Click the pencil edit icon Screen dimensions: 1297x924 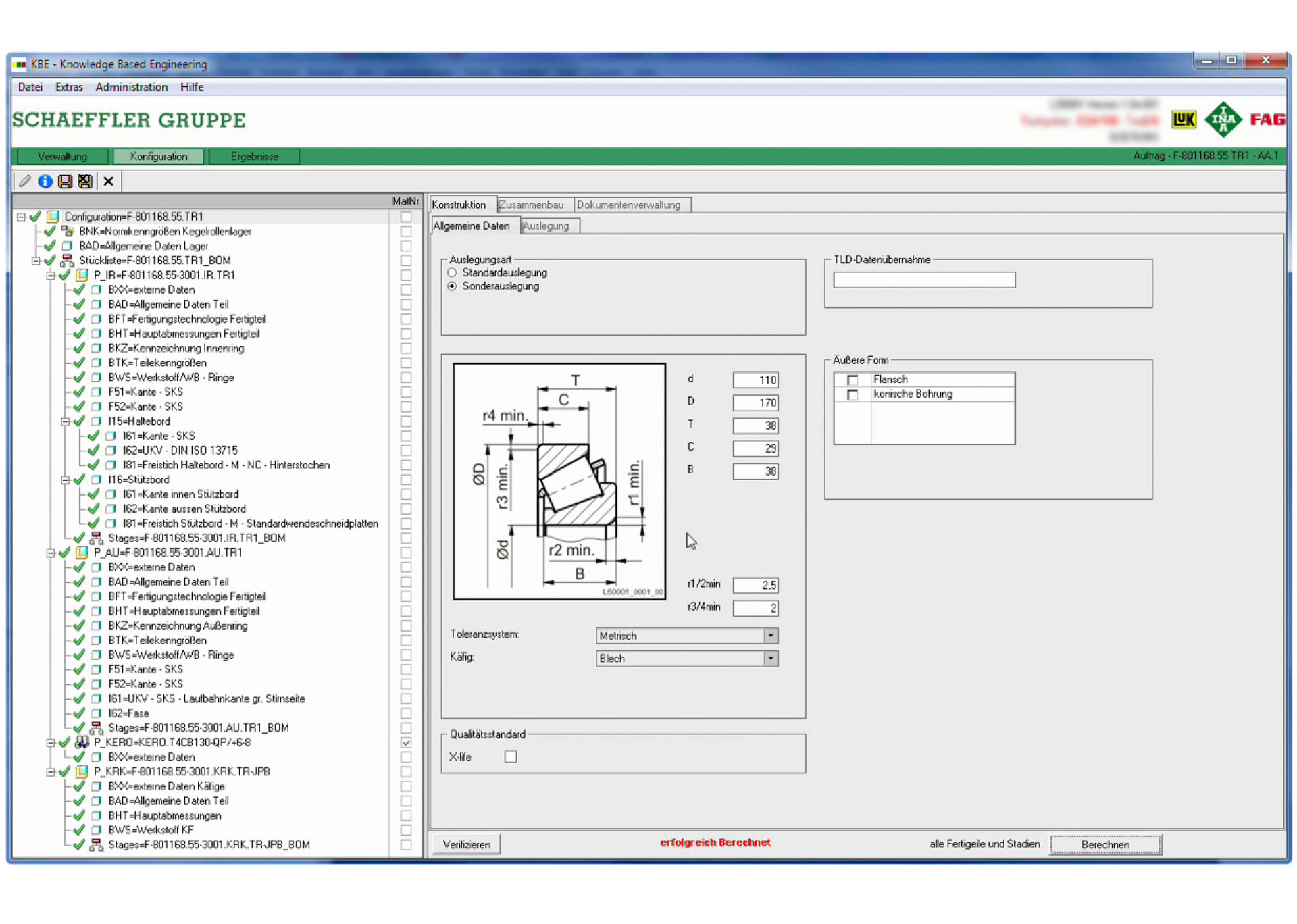[25, 181]
